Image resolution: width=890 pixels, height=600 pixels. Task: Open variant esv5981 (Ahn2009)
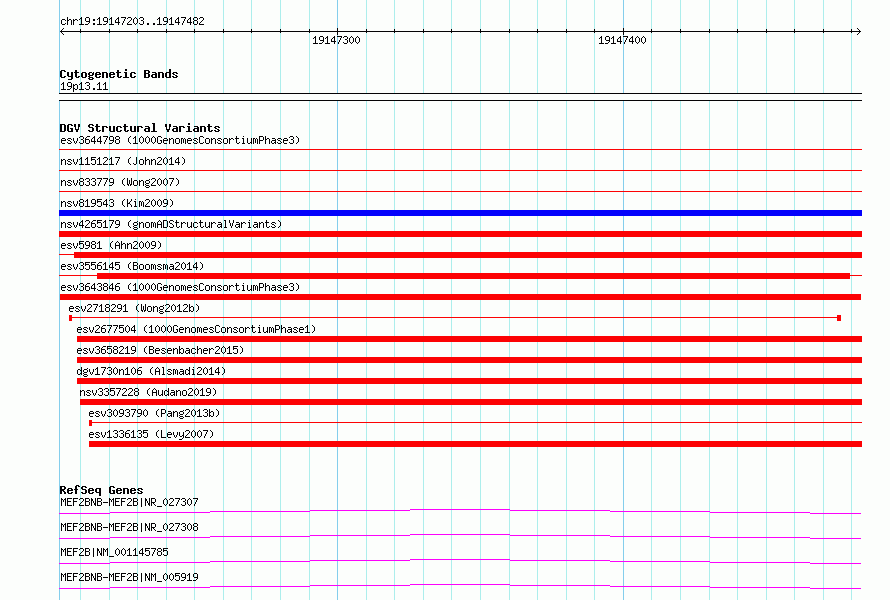click(x=111, y=245)
